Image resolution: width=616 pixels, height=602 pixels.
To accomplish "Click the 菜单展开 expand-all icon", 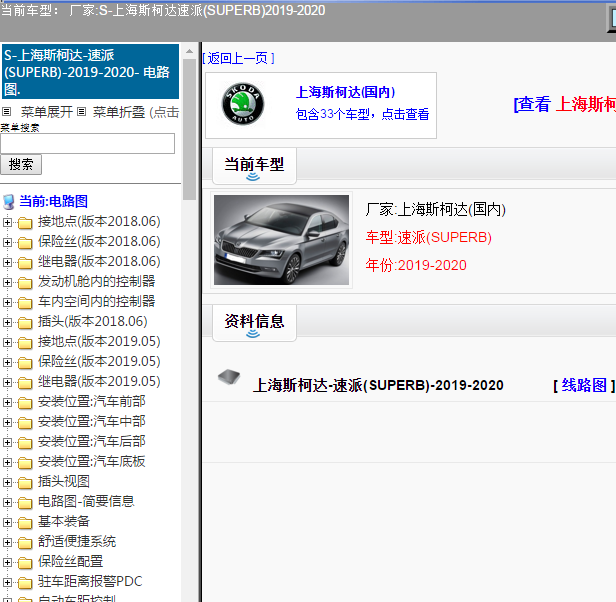I will (x=6, y=112).
